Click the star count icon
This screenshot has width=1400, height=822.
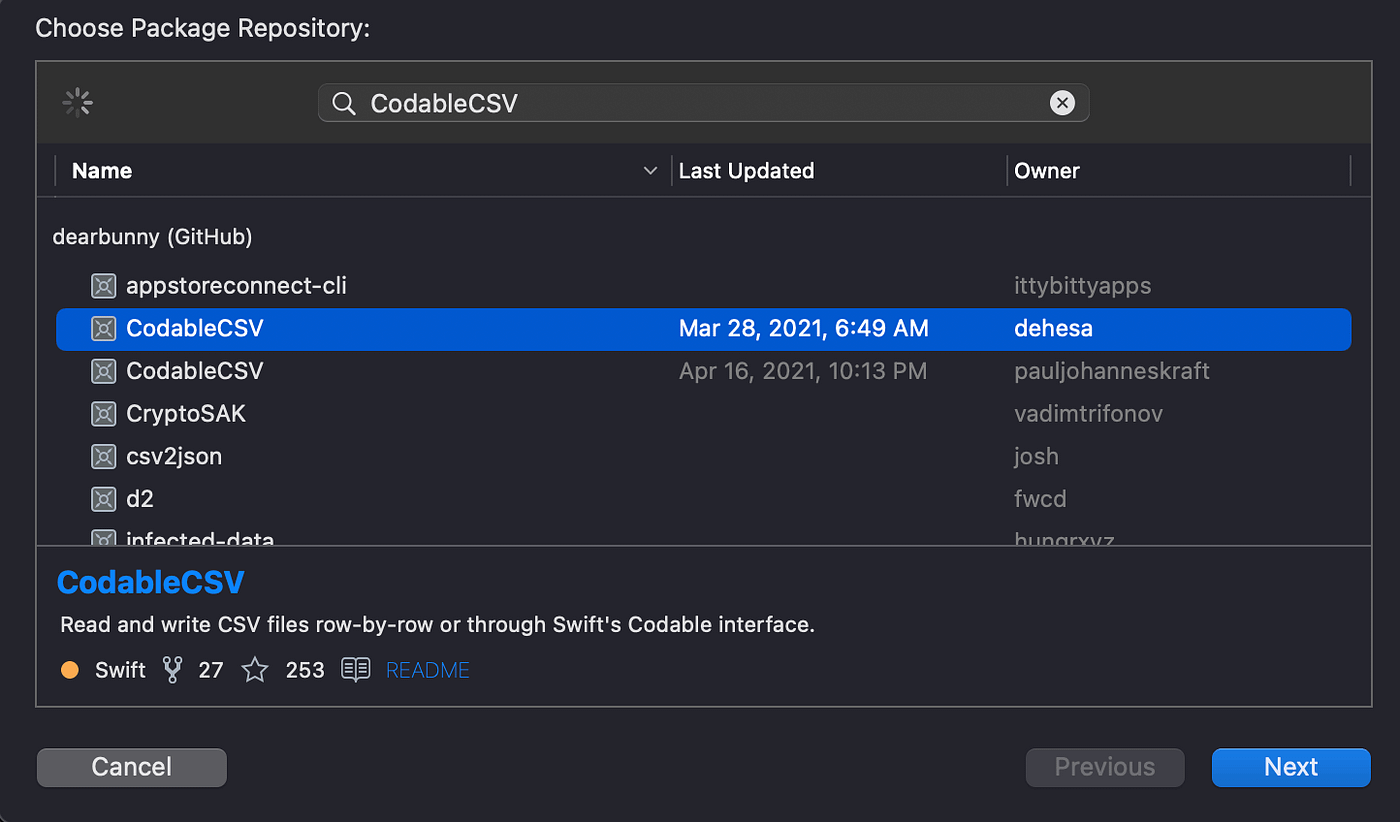point(255,670)
